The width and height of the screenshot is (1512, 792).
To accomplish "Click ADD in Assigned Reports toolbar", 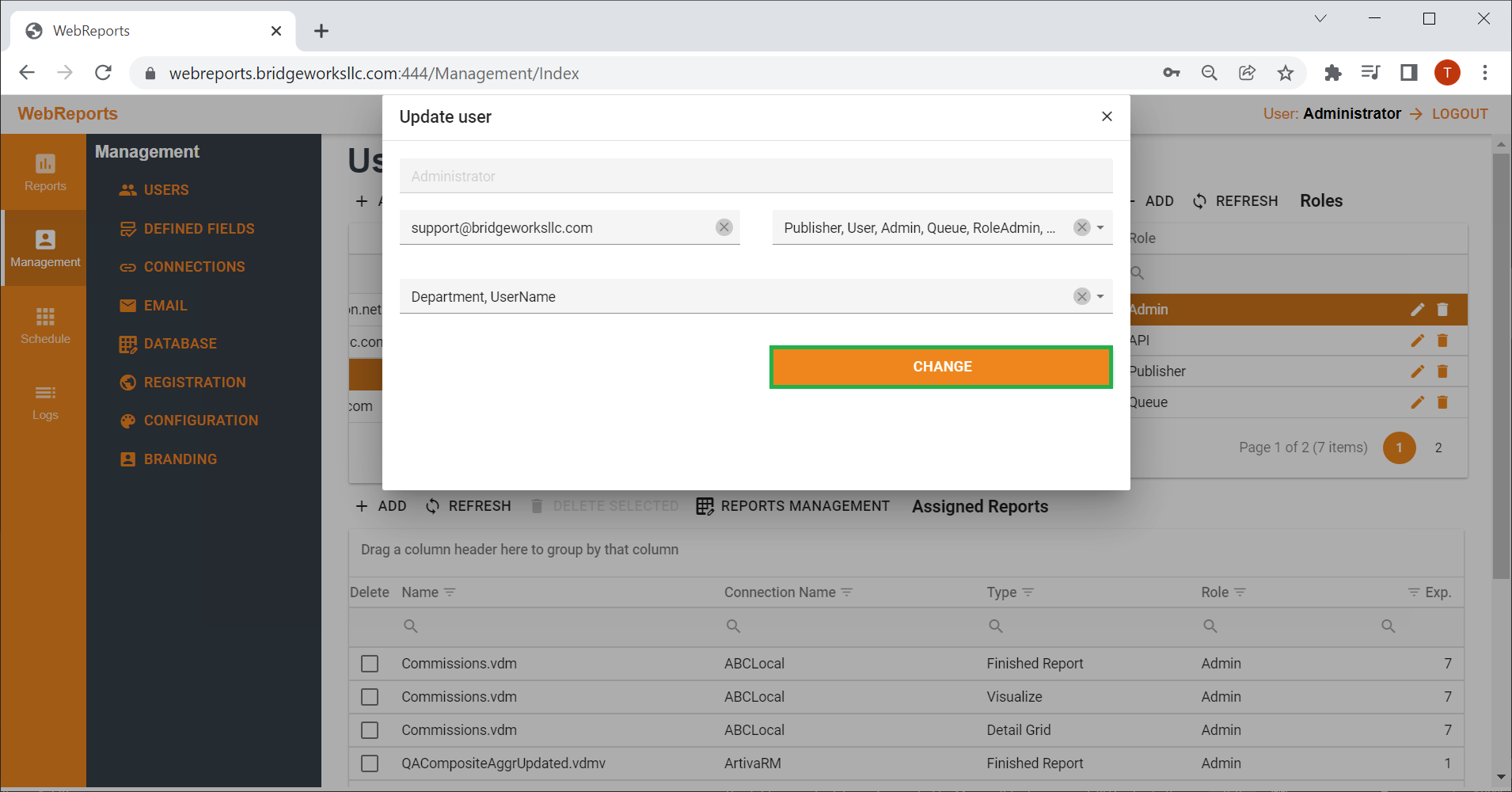I will tap(381, 506).
